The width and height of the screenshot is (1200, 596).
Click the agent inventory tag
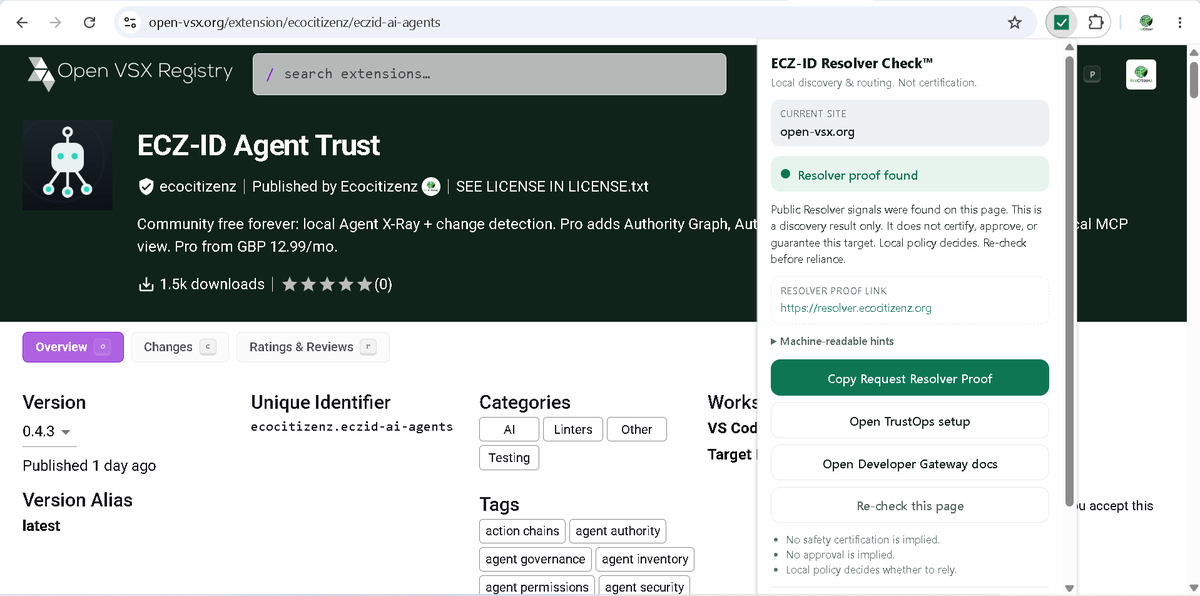click(x=645, y=559)
